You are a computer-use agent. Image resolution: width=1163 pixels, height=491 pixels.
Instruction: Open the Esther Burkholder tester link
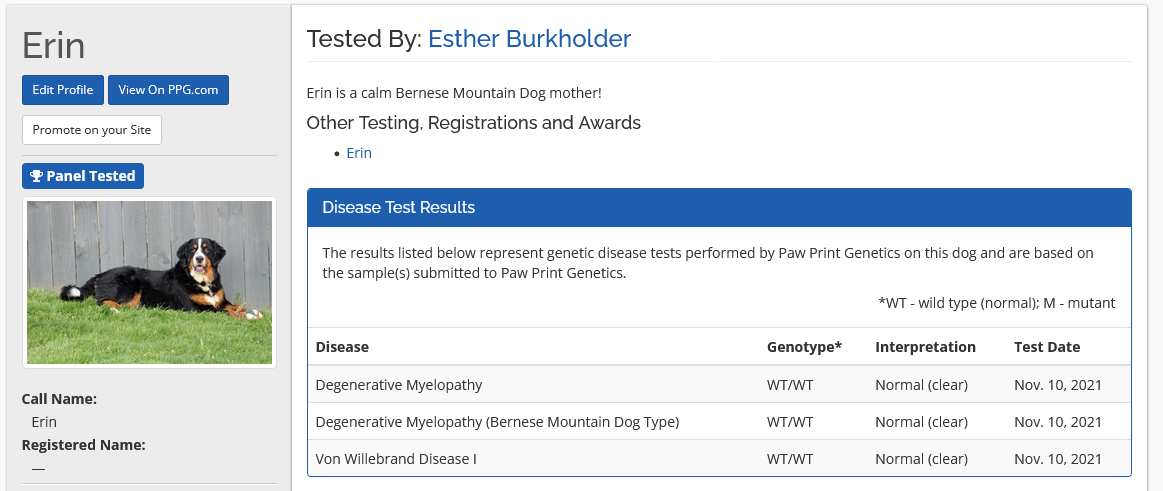529,39
